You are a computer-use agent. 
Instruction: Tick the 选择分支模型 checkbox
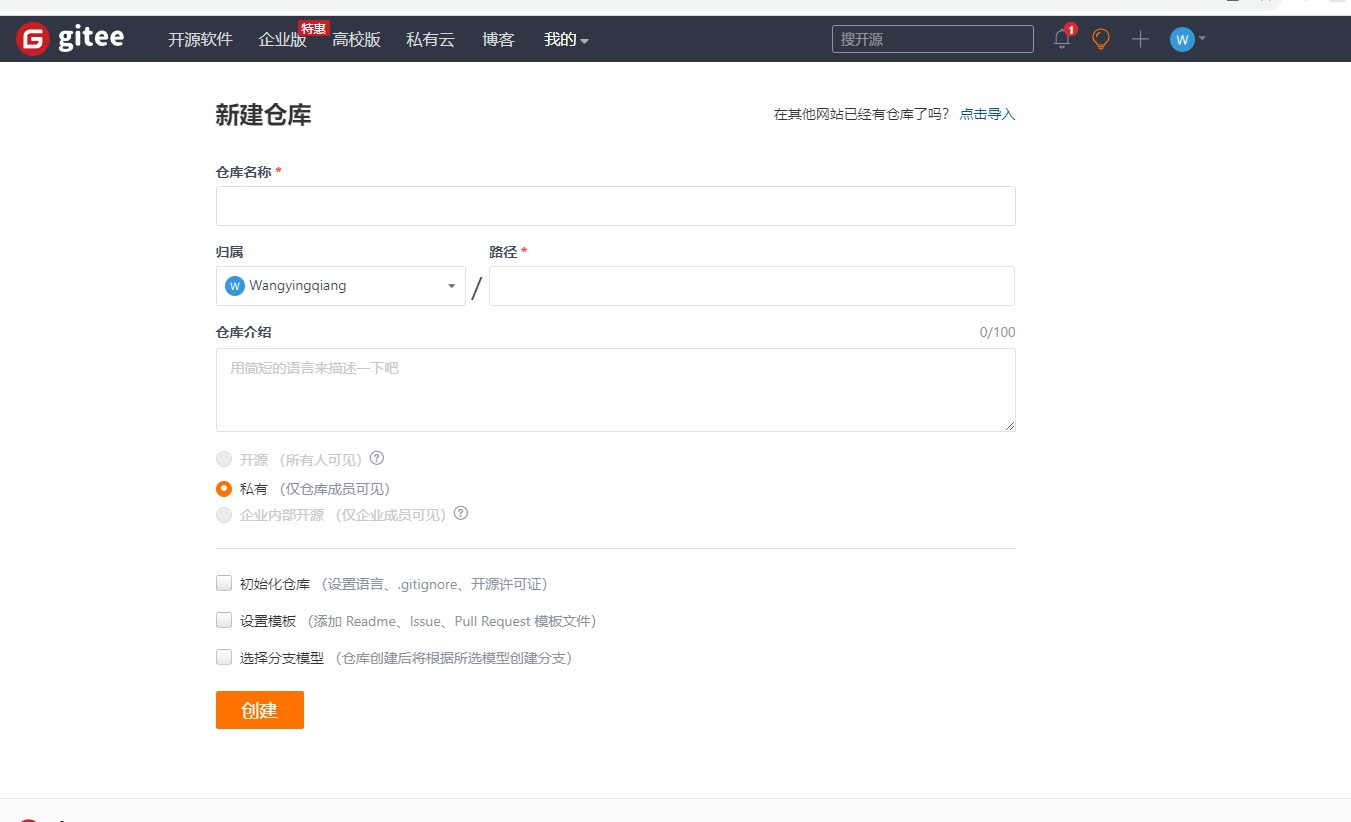pos(224,657)
